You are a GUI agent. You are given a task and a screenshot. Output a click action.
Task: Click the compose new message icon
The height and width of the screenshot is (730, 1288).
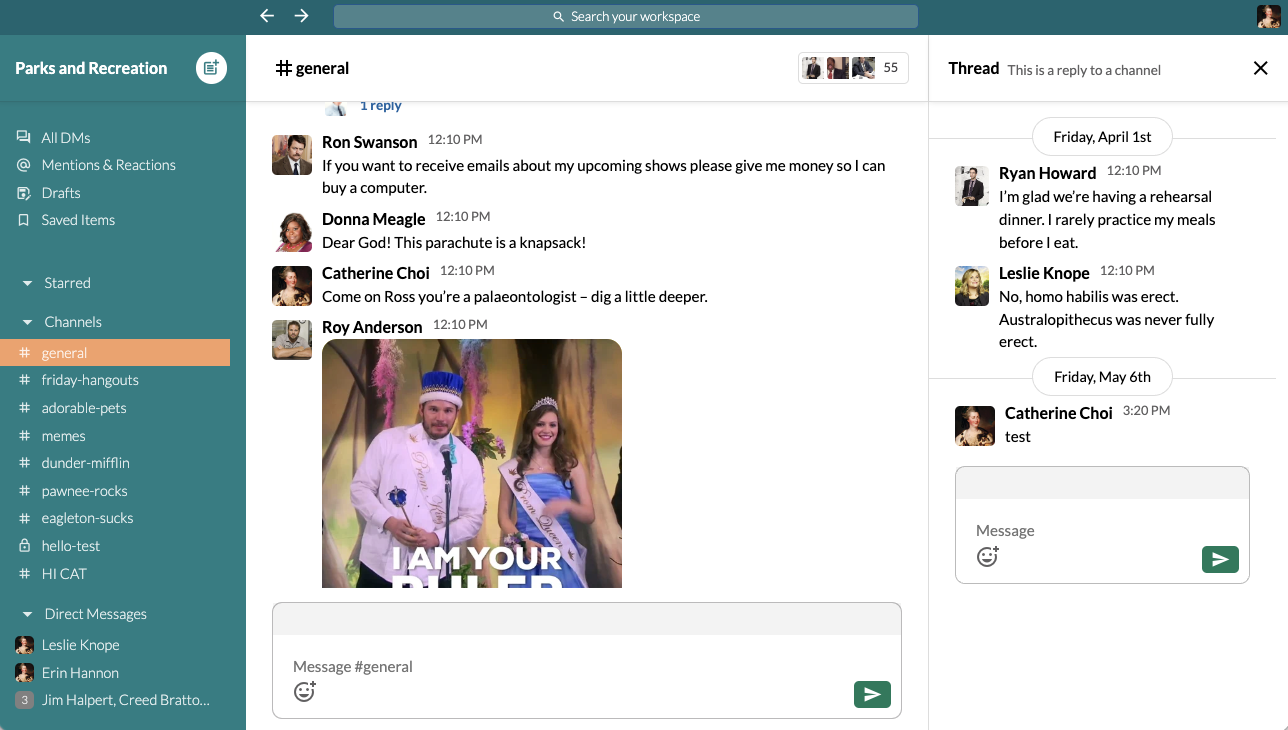click(211, 68)
